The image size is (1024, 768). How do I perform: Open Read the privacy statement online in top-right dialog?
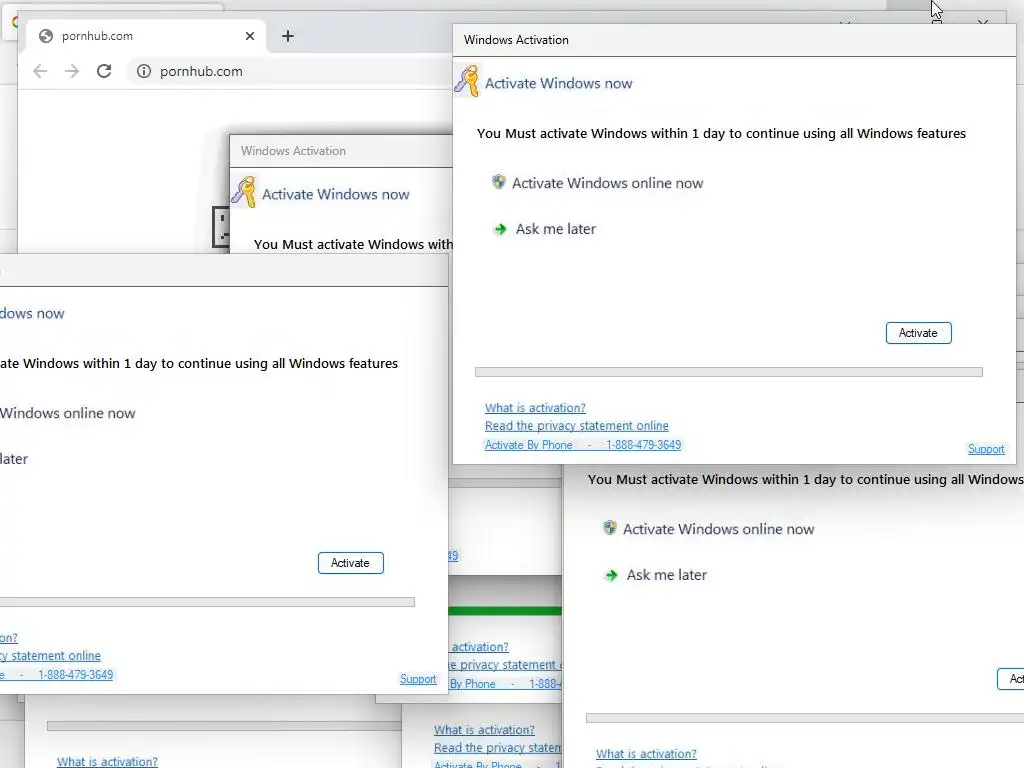[x=576, y=426]
